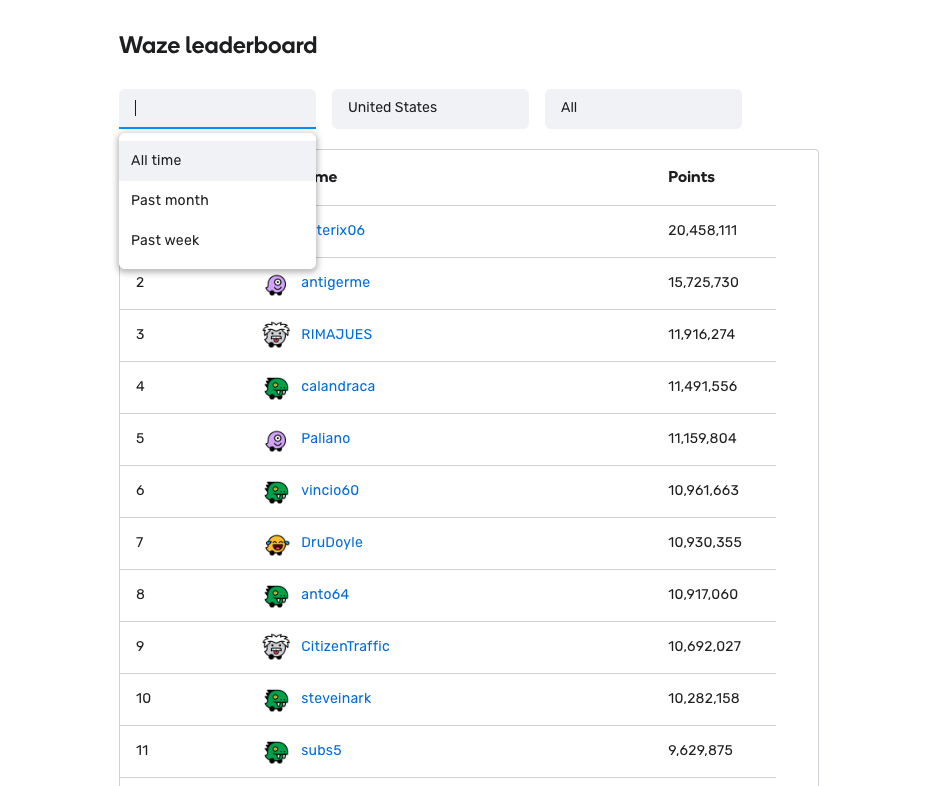
Task: Click steveinark's green avatar icon
Action: point(276,698)
